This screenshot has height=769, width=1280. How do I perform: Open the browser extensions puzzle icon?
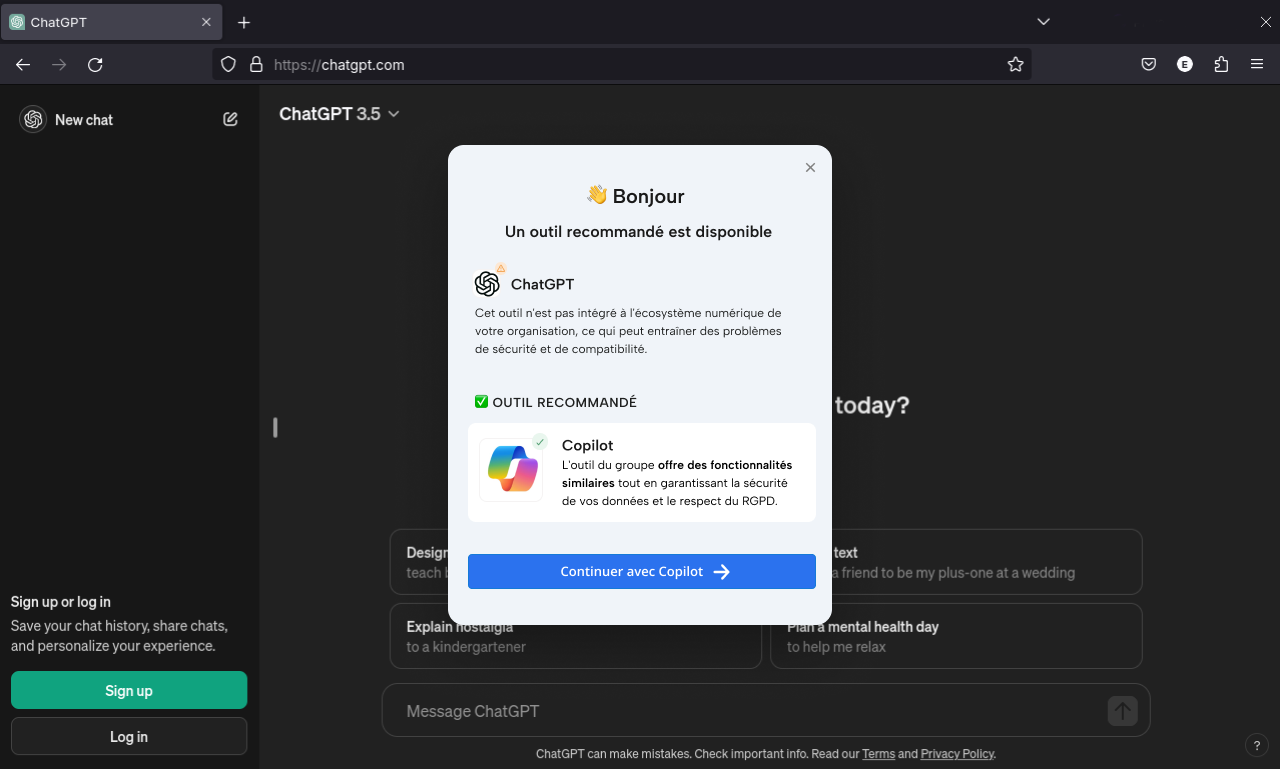tap(1221, 64)
